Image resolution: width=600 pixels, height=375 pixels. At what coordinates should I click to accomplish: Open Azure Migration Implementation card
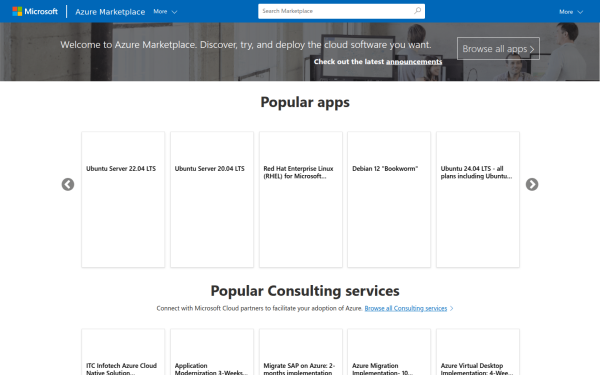click(389, 352)
